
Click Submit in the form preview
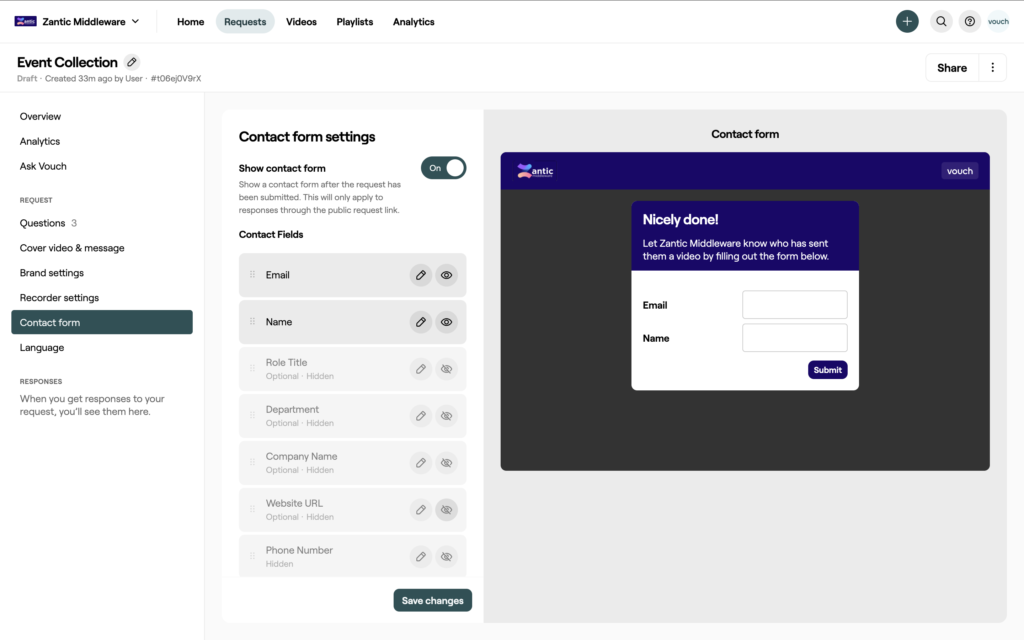[827, 370]
